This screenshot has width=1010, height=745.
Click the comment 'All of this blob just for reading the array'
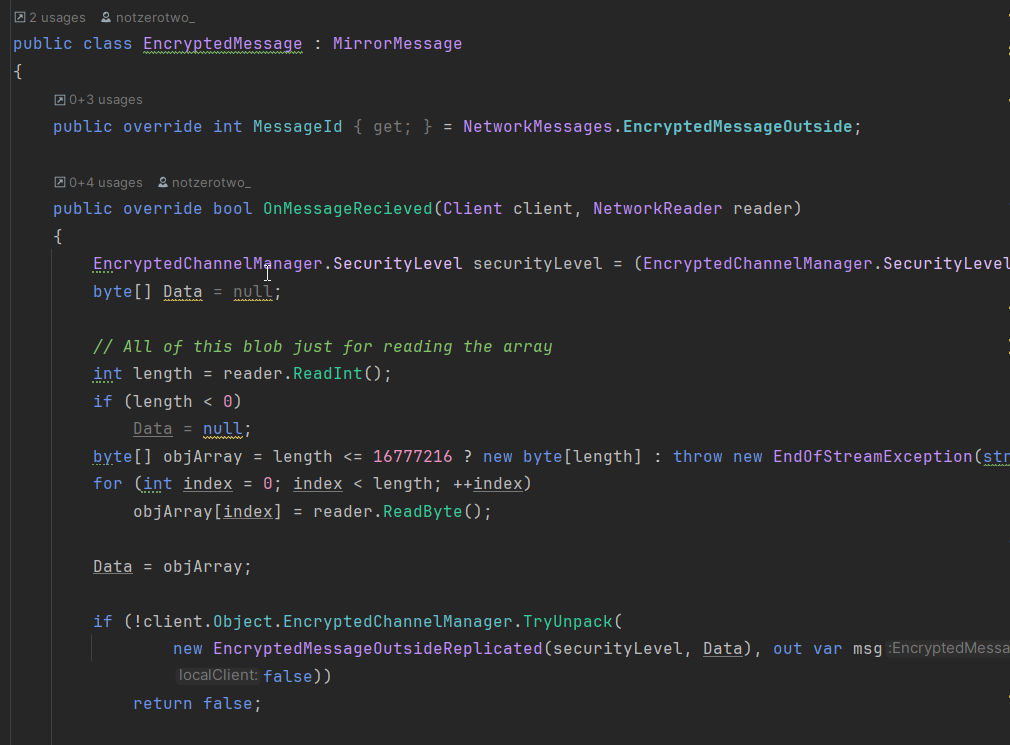click(323, 346)
